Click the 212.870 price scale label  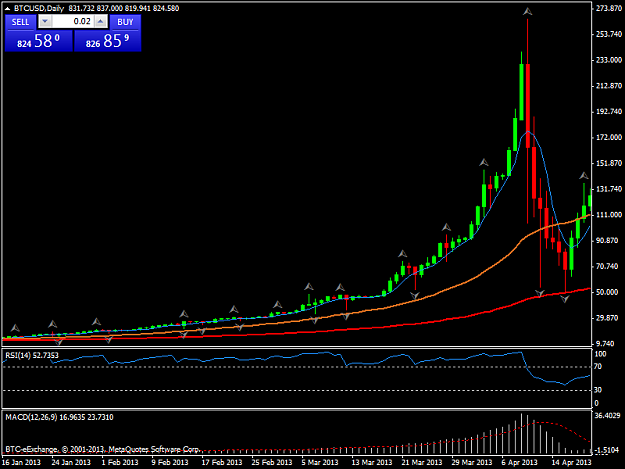pyautogui.click(x=609, y=86)
